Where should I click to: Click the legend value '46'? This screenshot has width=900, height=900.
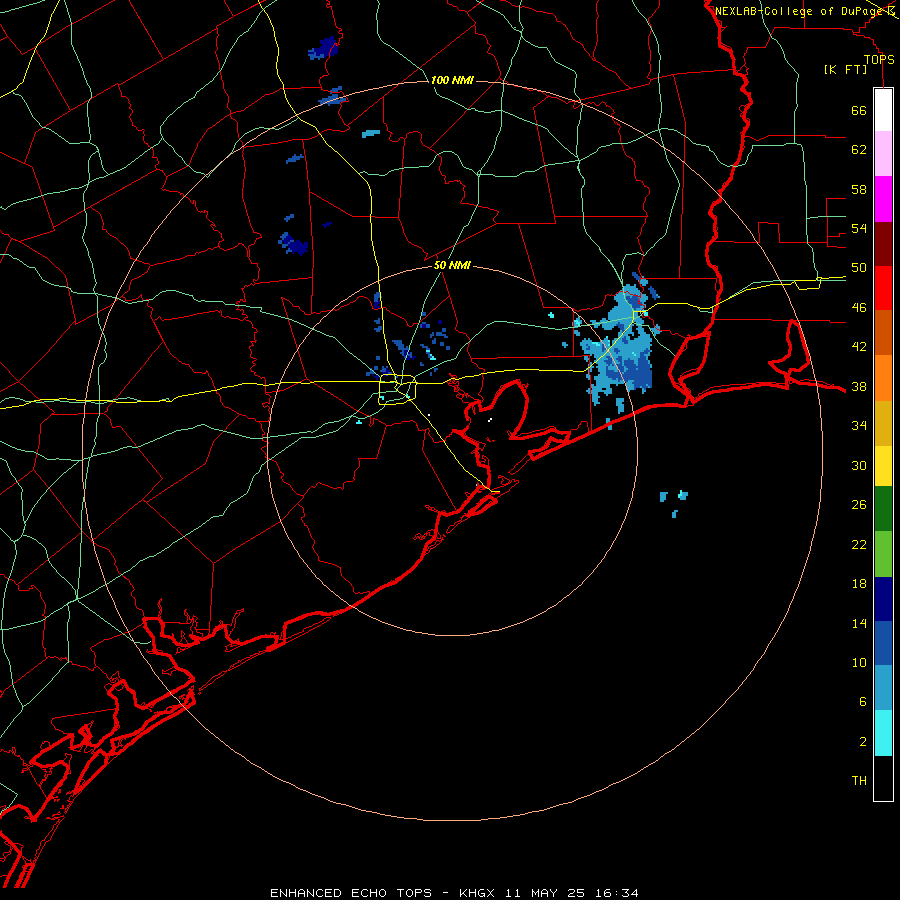859,308
